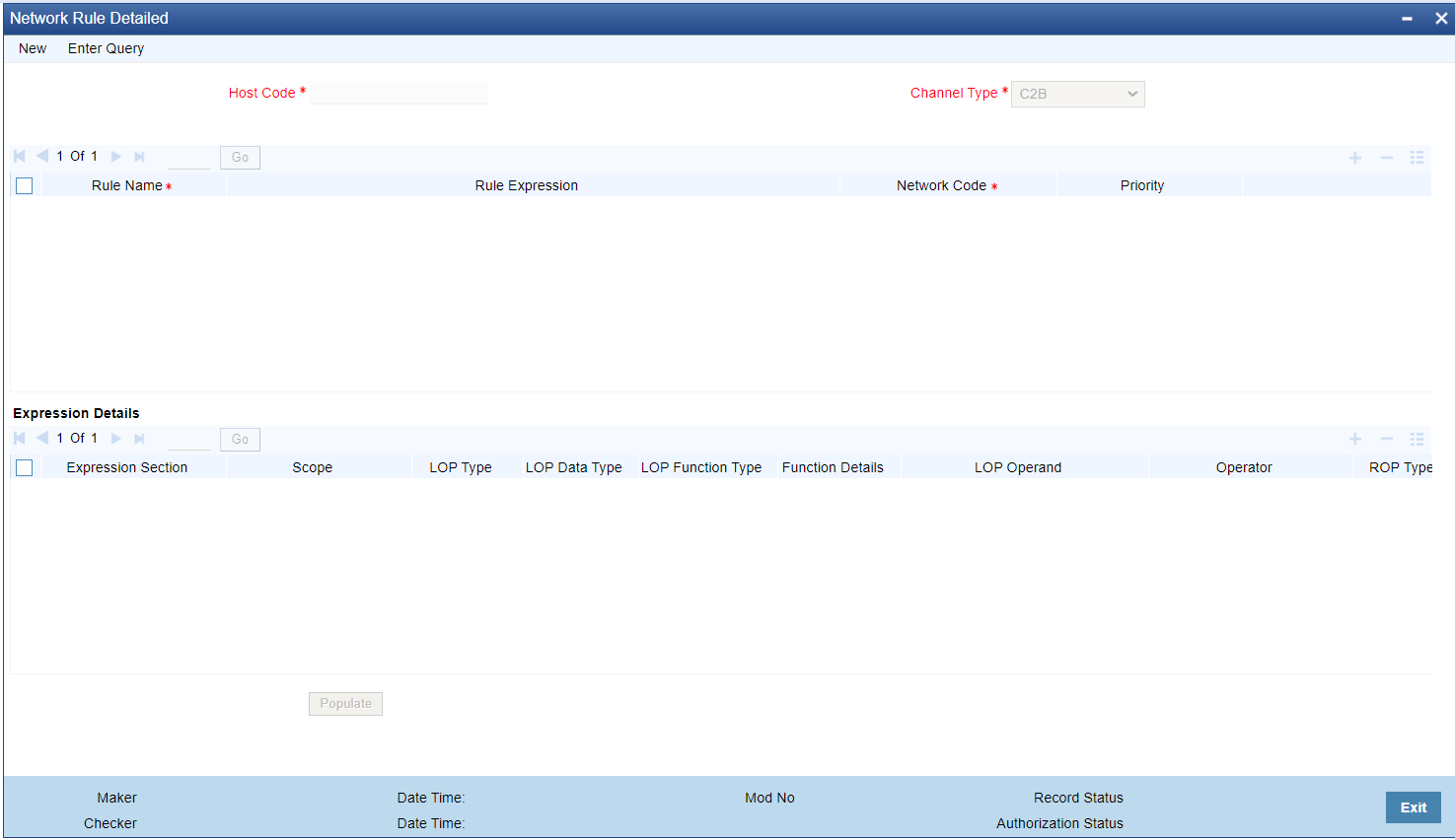Go to previous page of Expression Details
This screenshot has width=1455, height=840.
(x=42, y=439)
